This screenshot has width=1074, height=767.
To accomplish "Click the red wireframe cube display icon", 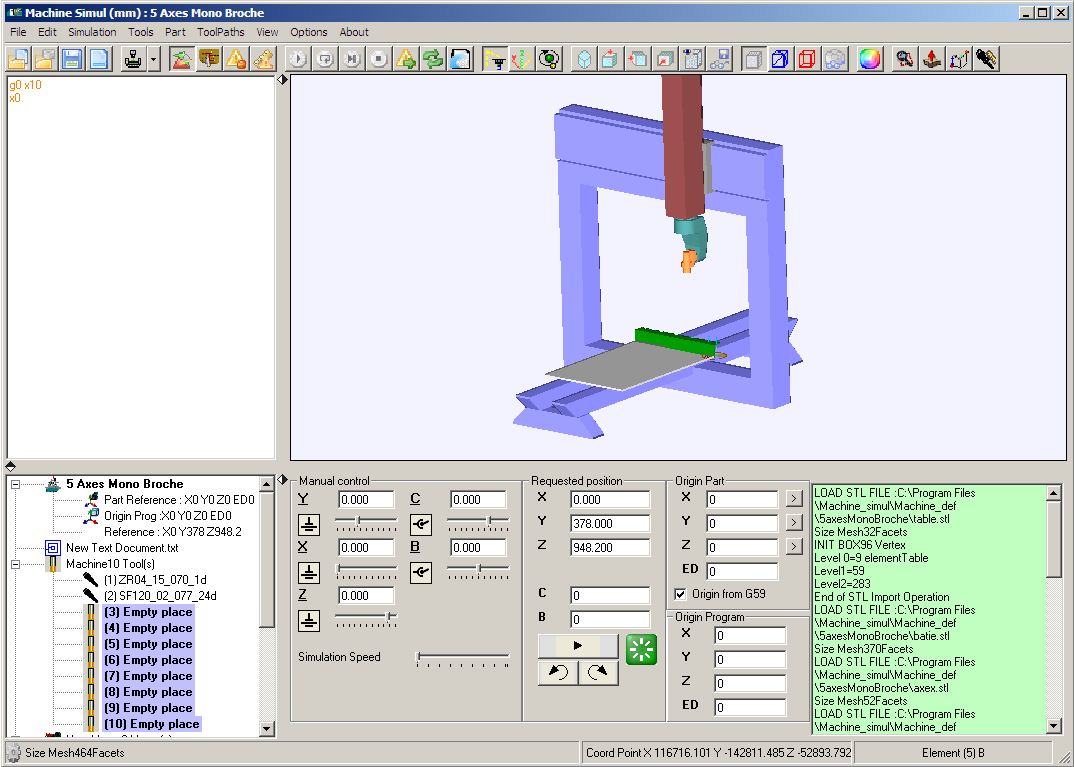I will 807,59.
